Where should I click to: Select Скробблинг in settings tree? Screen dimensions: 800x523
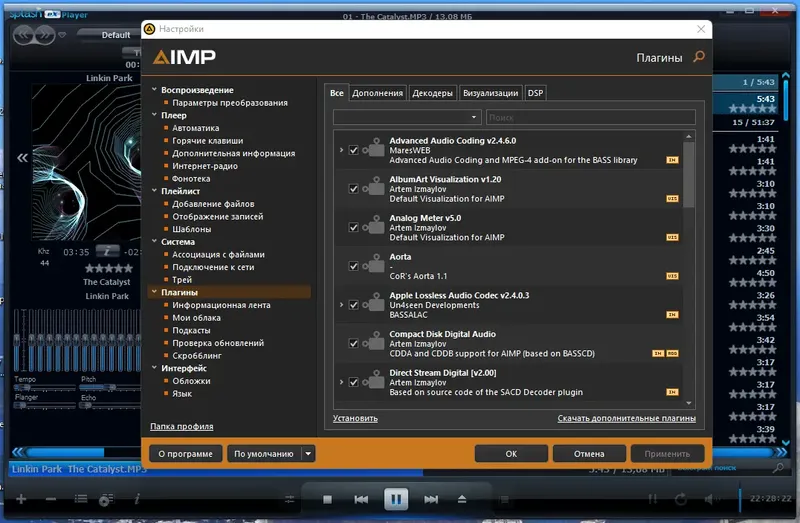click(x=196, y=355)
